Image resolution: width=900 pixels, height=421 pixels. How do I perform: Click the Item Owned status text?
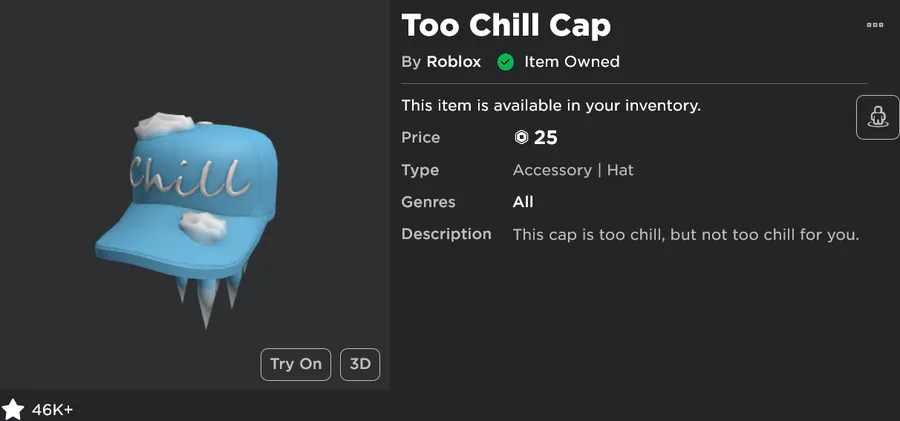click(572, 62)
